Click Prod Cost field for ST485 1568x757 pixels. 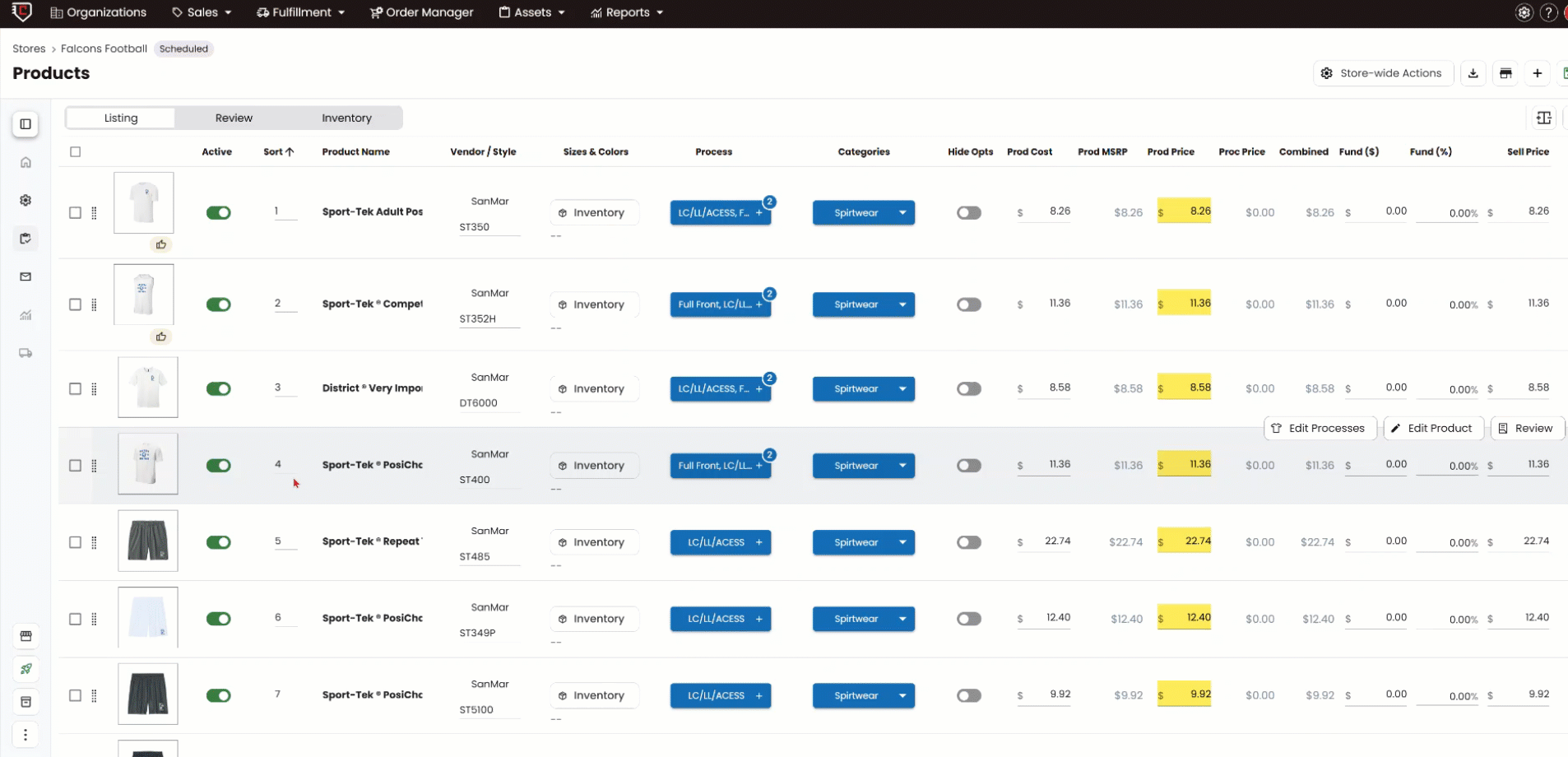coord(1044,541)
